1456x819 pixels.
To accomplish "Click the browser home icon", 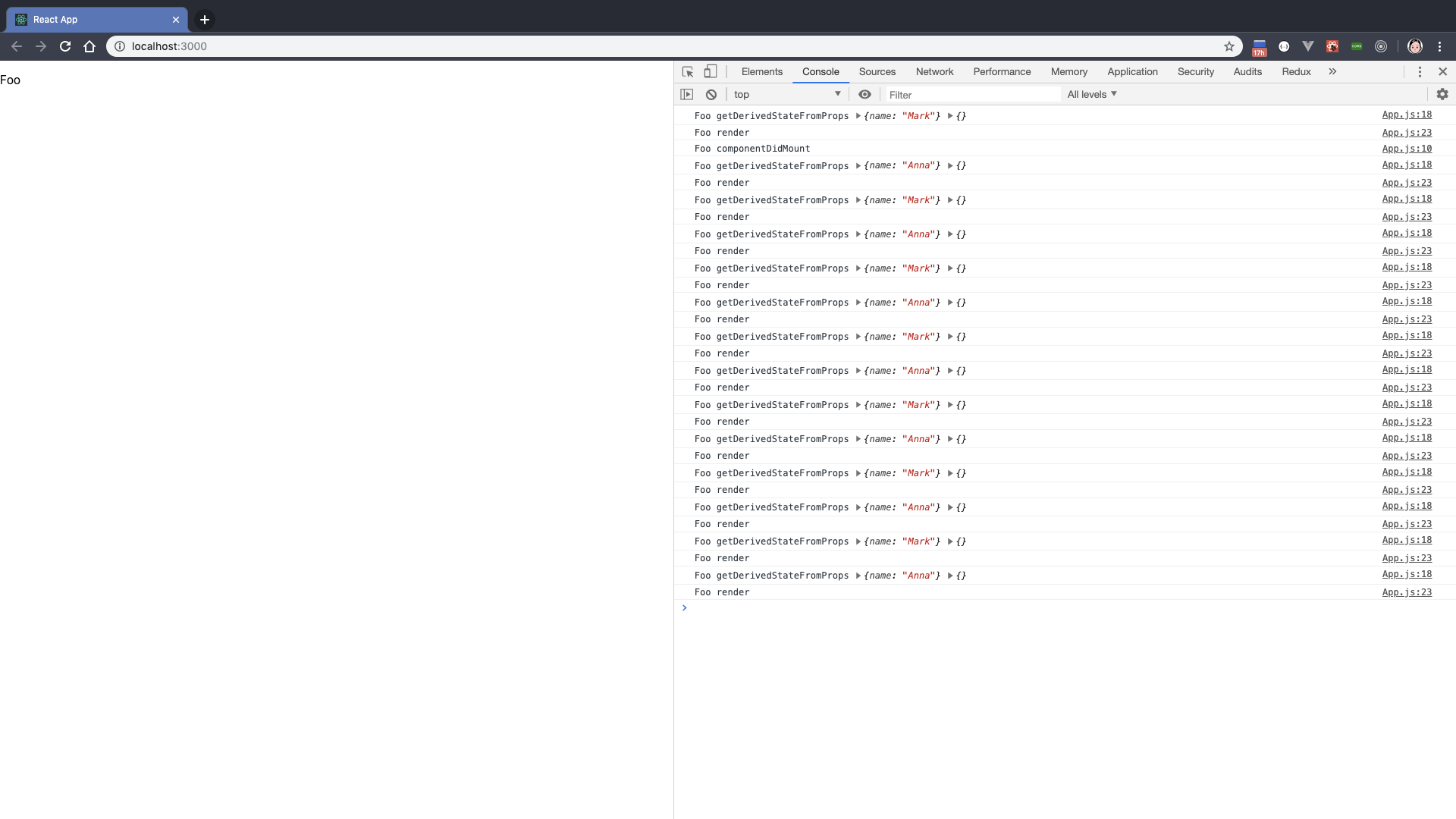I will pyautogui.click(x=89, y=46).
